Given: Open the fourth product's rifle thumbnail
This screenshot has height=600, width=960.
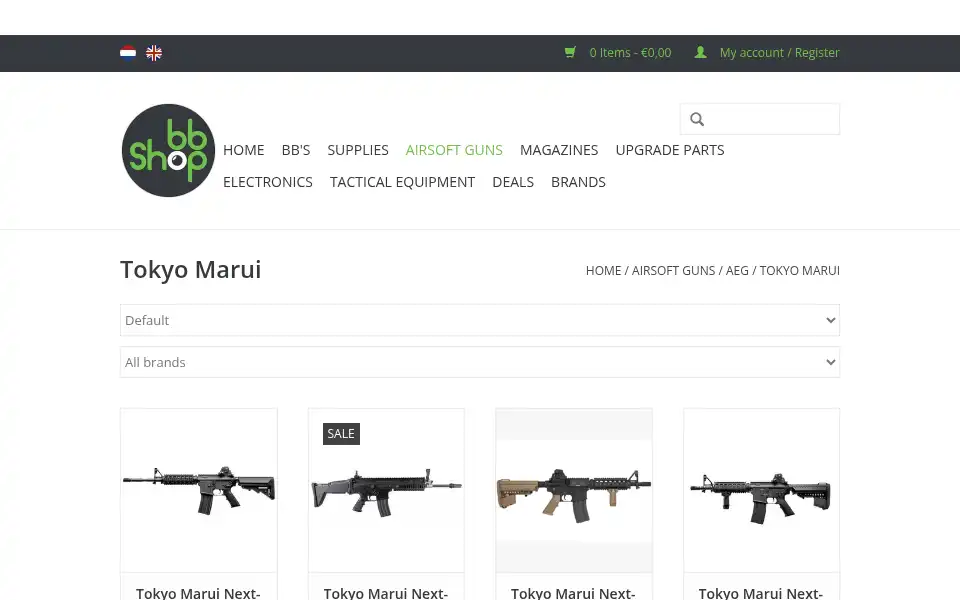Looking at the screenshot, I should click(x=762, y=490).
